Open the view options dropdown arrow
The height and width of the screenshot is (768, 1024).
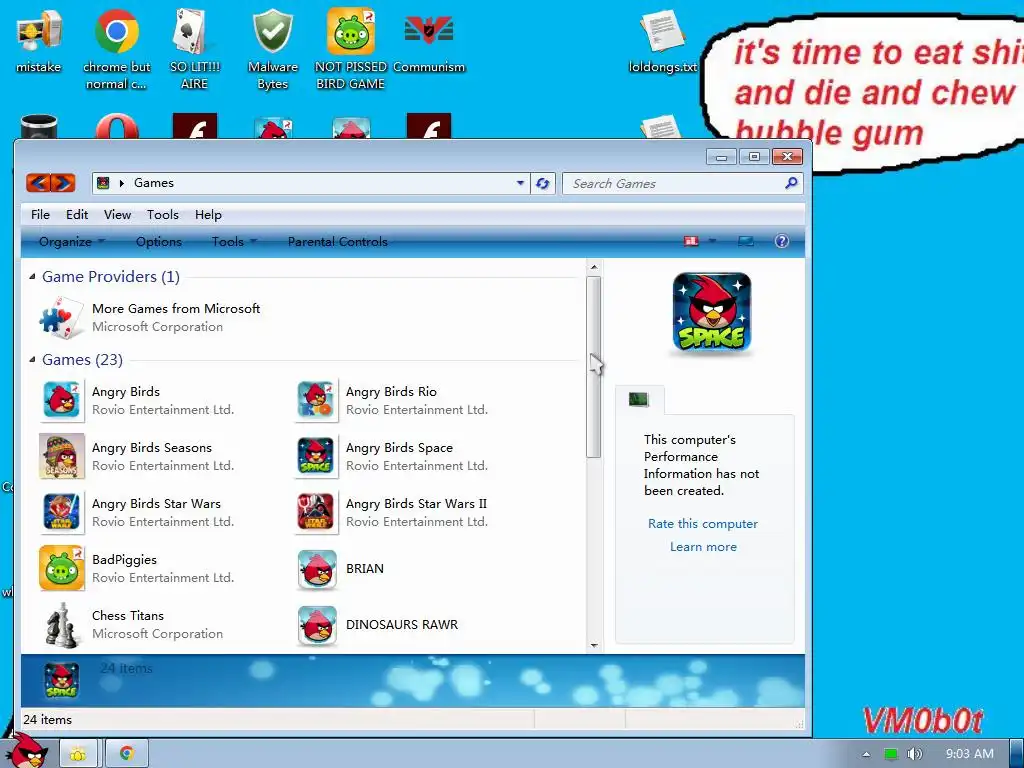click(712, 242)
